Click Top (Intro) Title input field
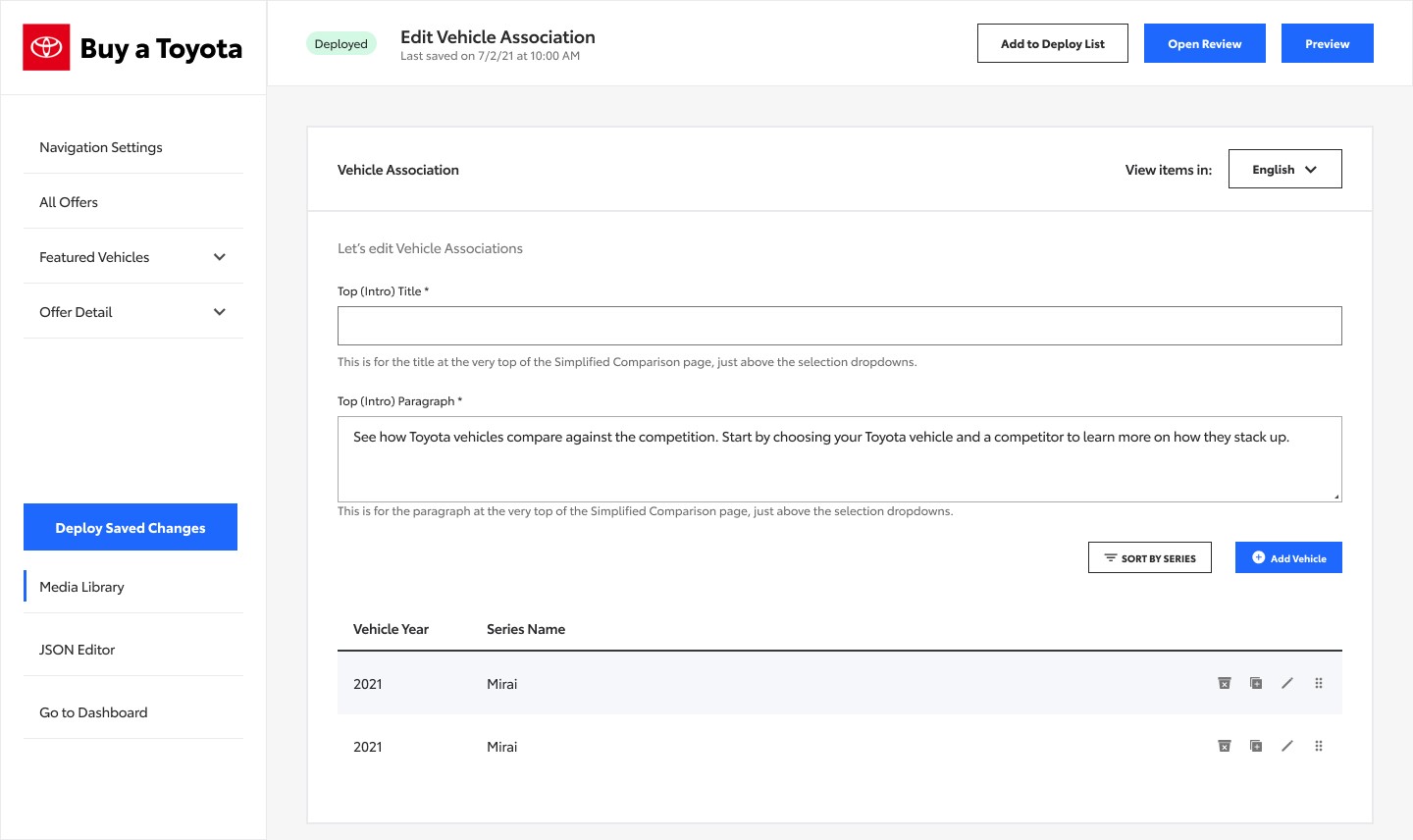The width and height of the screenshot is (1413, 840). tap(839, 326)
